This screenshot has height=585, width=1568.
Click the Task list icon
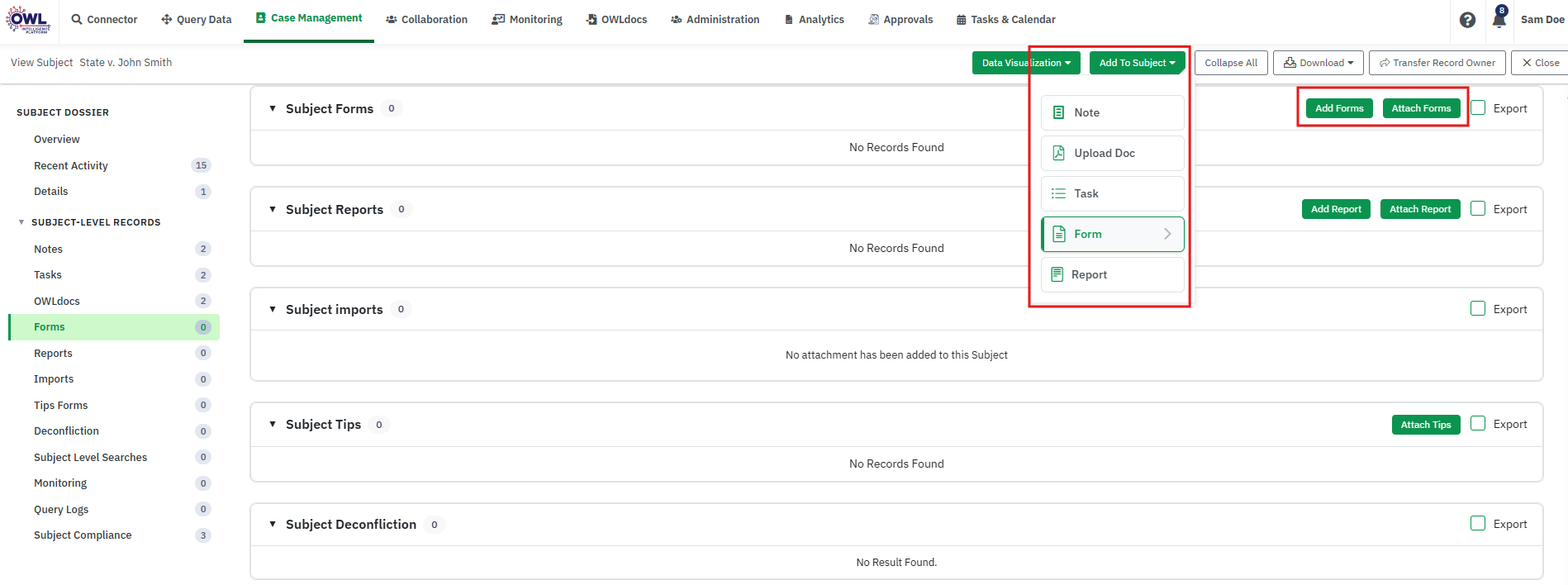pyautogui.click(x=1058, y=193)
